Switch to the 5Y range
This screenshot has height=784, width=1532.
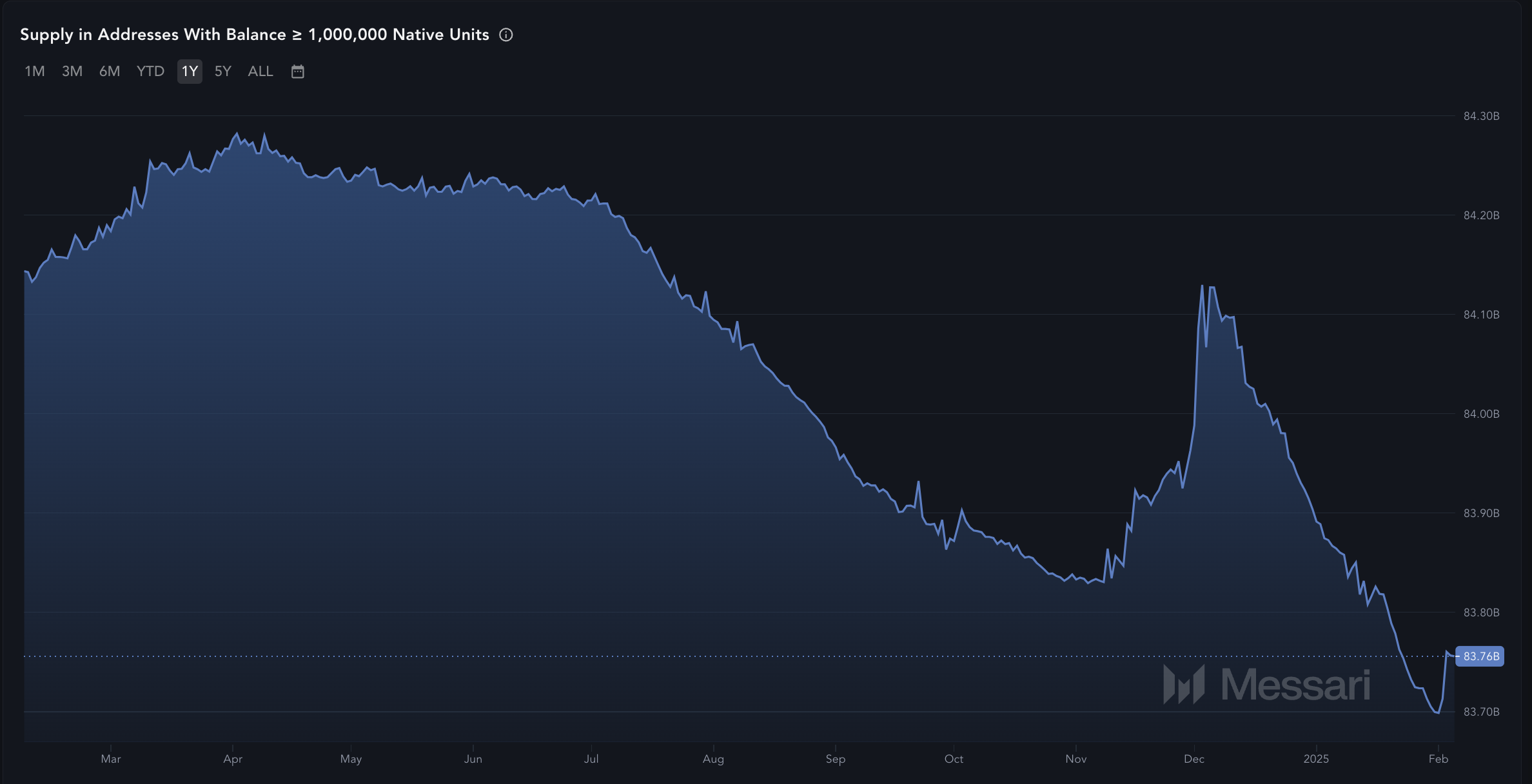point(222,72)
